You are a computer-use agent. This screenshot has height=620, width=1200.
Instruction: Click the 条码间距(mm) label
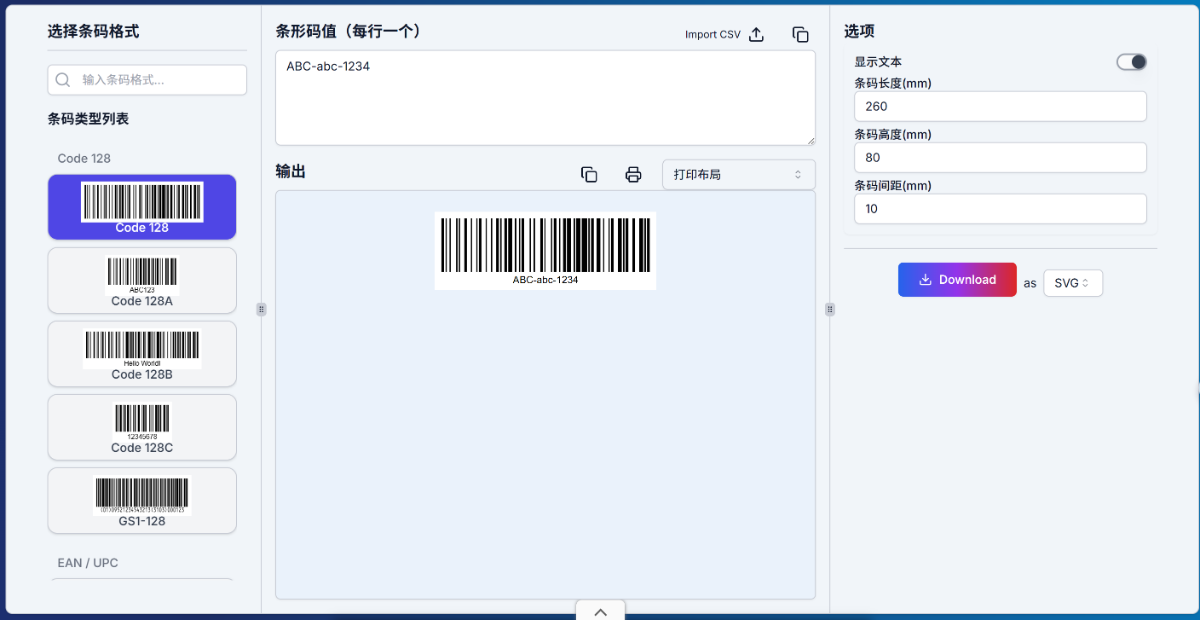click(x=893, y=186)
